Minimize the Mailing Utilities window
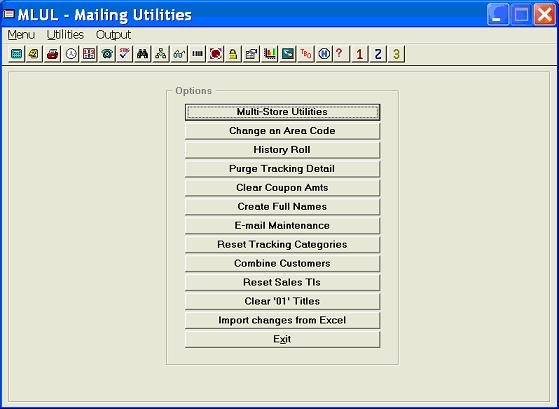This screenshot has height=409, width=559. 498,15
